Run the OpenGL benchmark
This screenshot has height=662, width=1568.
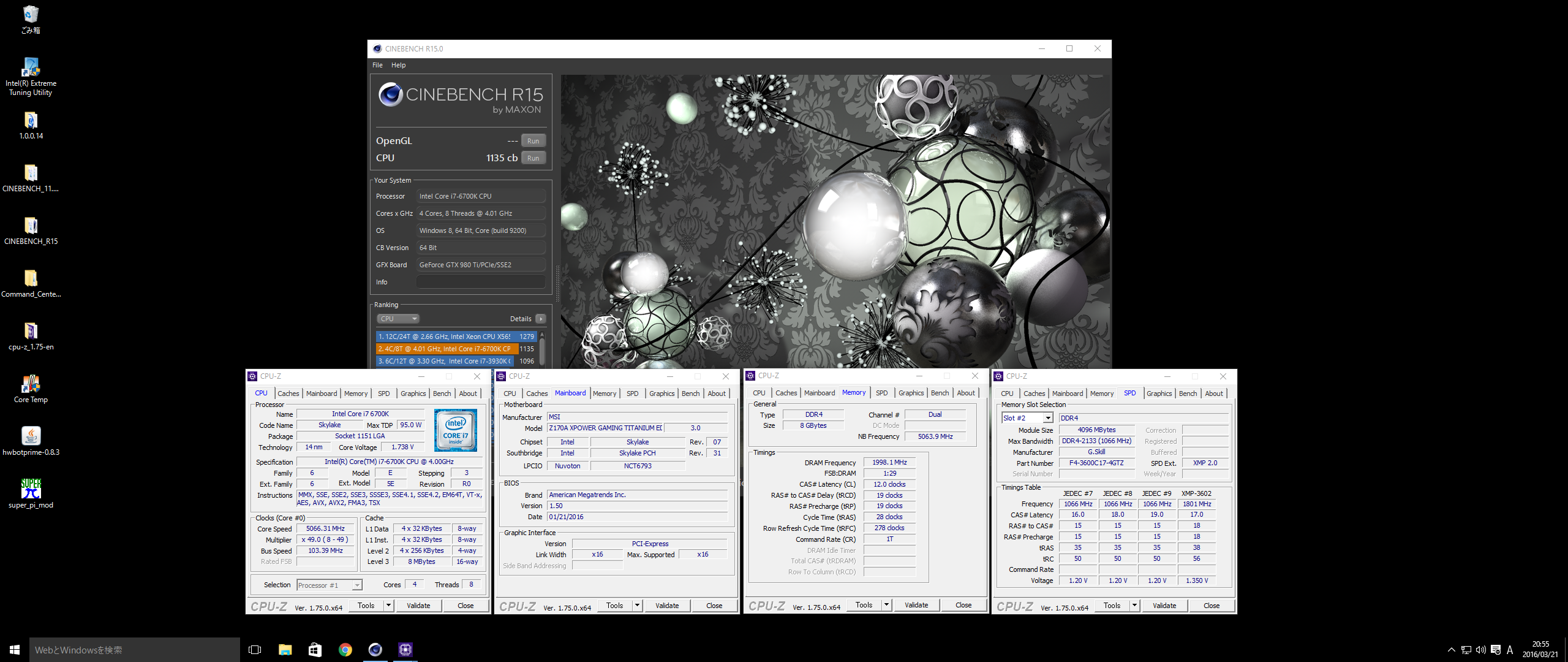[x=533, y=141]
